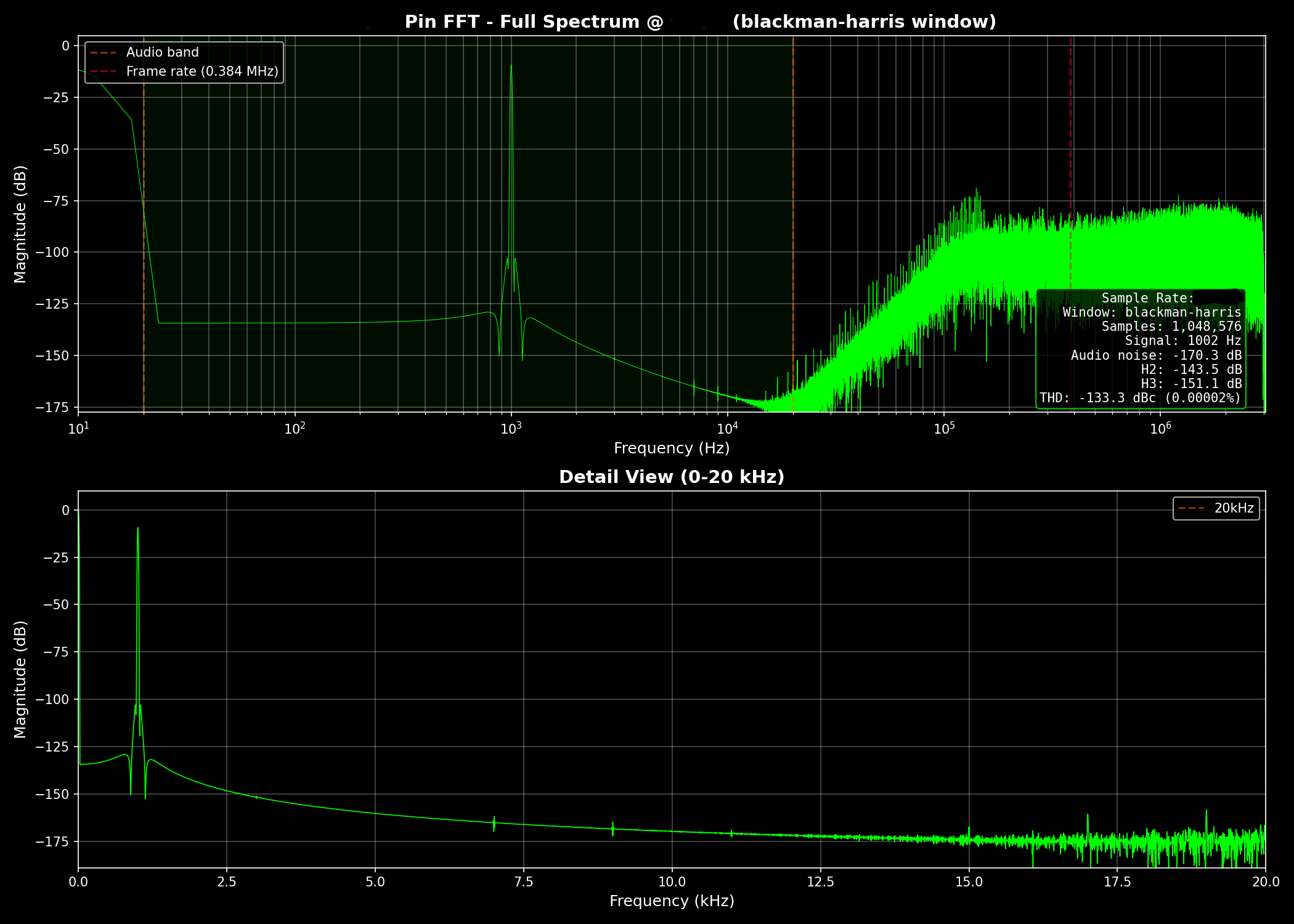Open the Window: blackman-harris info entry
This screenshot has width=1294, height=924.
(x=1150, y=313)
